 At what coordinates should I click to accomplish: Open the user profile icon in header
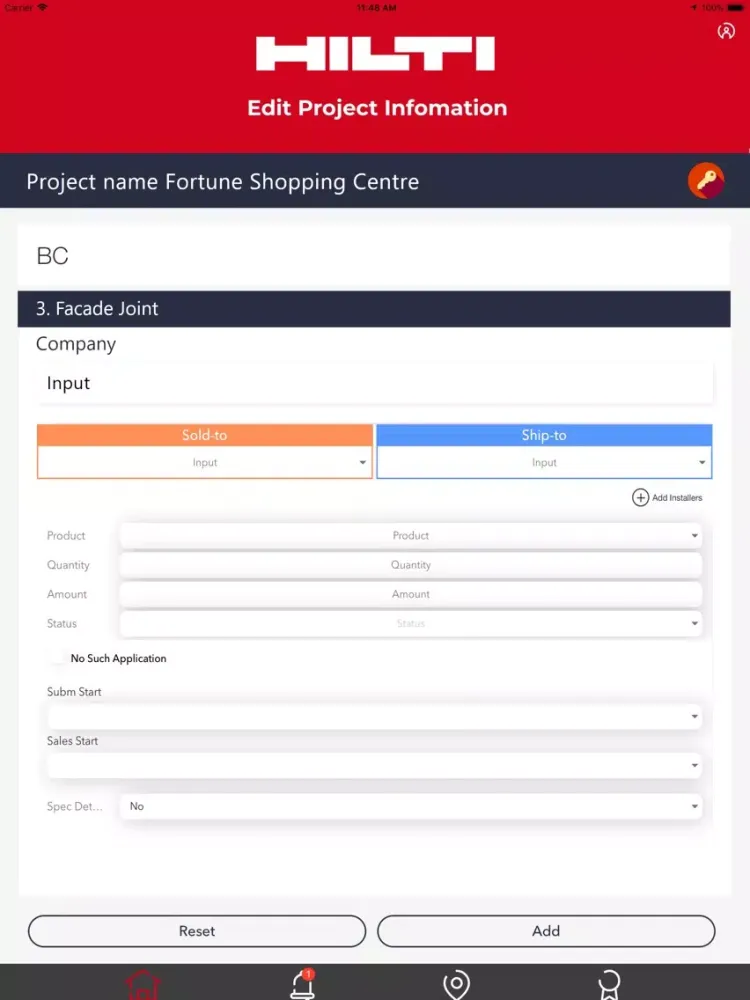726,31
